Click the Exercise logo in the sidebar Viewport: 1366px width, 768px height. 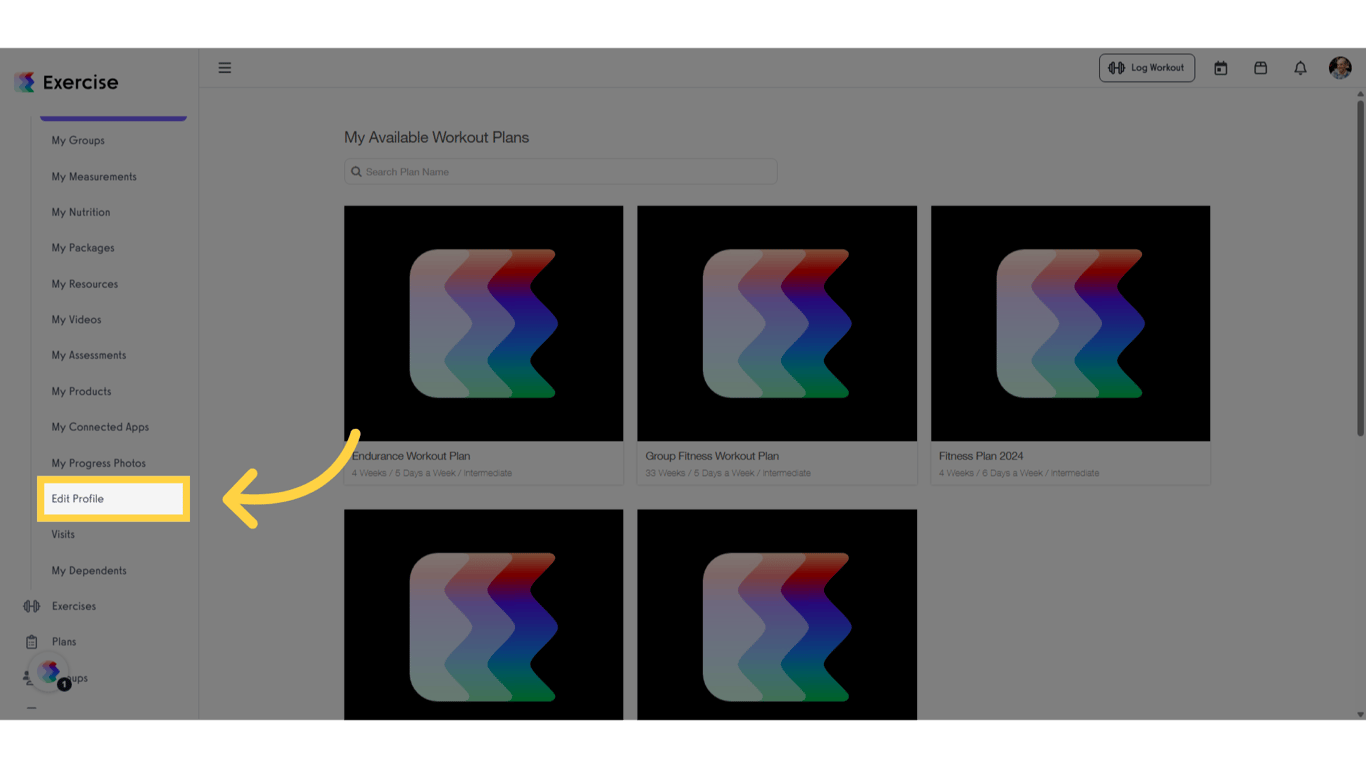pos(66,82)
